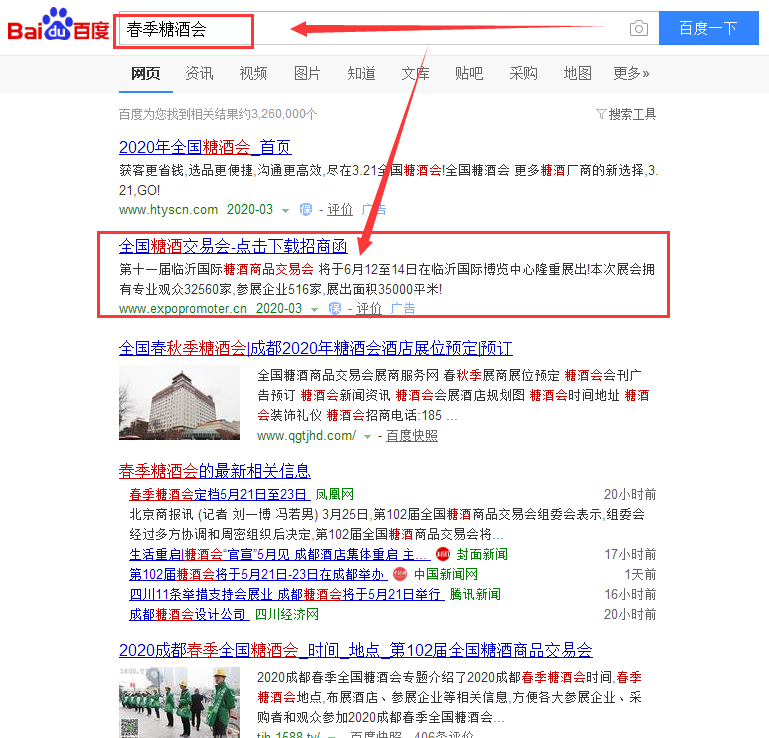The height and width of the screenshot is (738, 769).
Task: Click the Baidu logo
Action: click(58, 27)
